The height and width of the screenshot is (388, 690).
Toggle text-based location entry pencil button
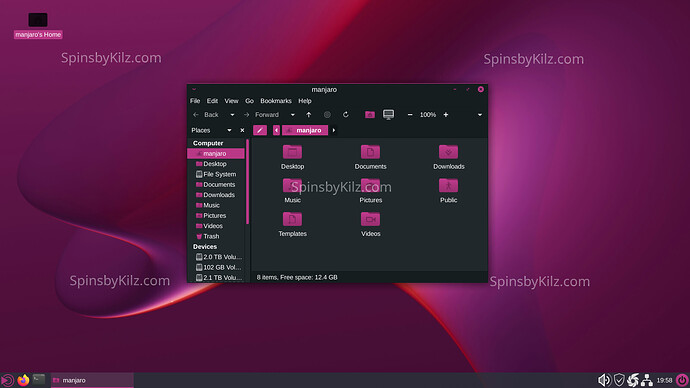click(260, 130)
